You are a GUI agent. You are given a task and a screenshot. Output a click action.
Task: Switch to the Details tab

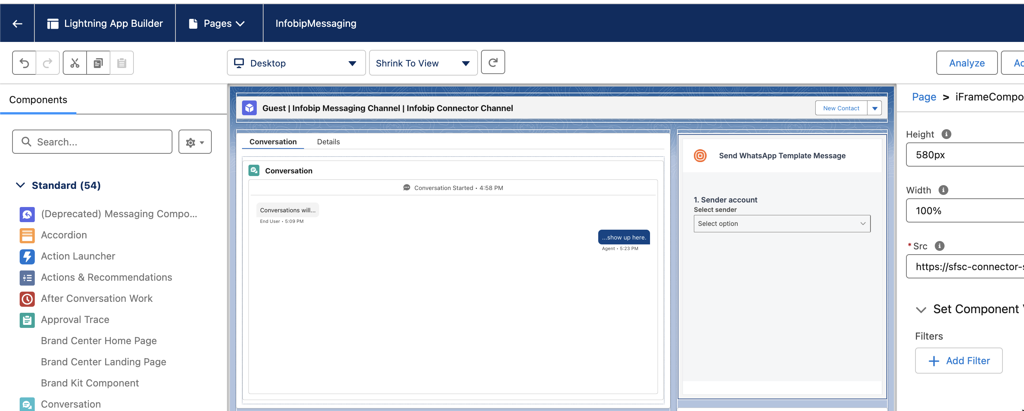[328, 142]
